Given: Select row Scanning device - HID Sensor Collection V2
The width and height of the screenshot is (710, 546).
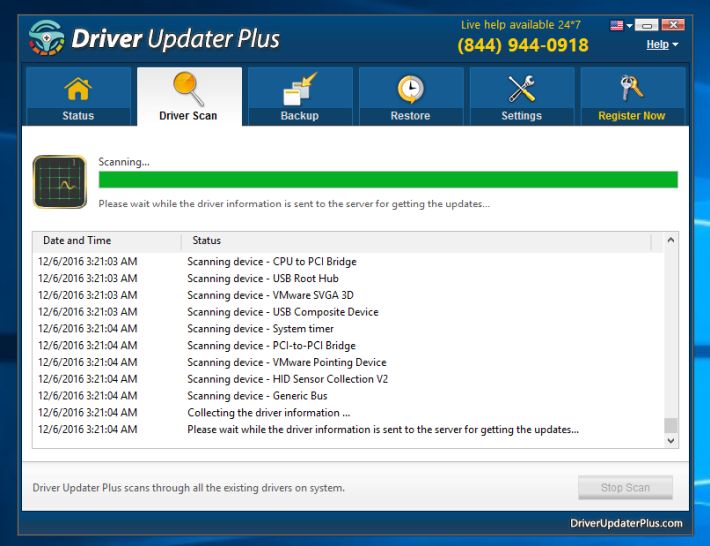Looking at the screenshot, I should pos(348,379).
